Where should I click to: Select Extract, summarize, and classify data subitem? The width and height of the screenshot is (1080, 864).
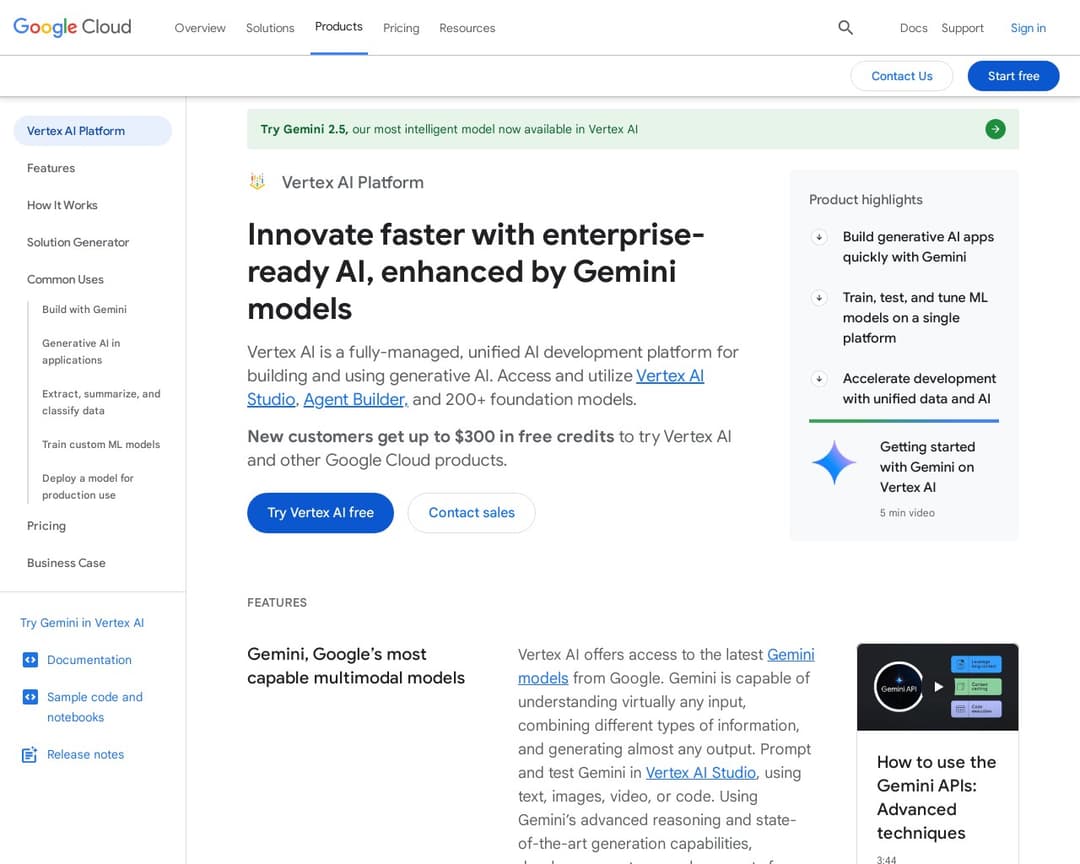(101, 402)
